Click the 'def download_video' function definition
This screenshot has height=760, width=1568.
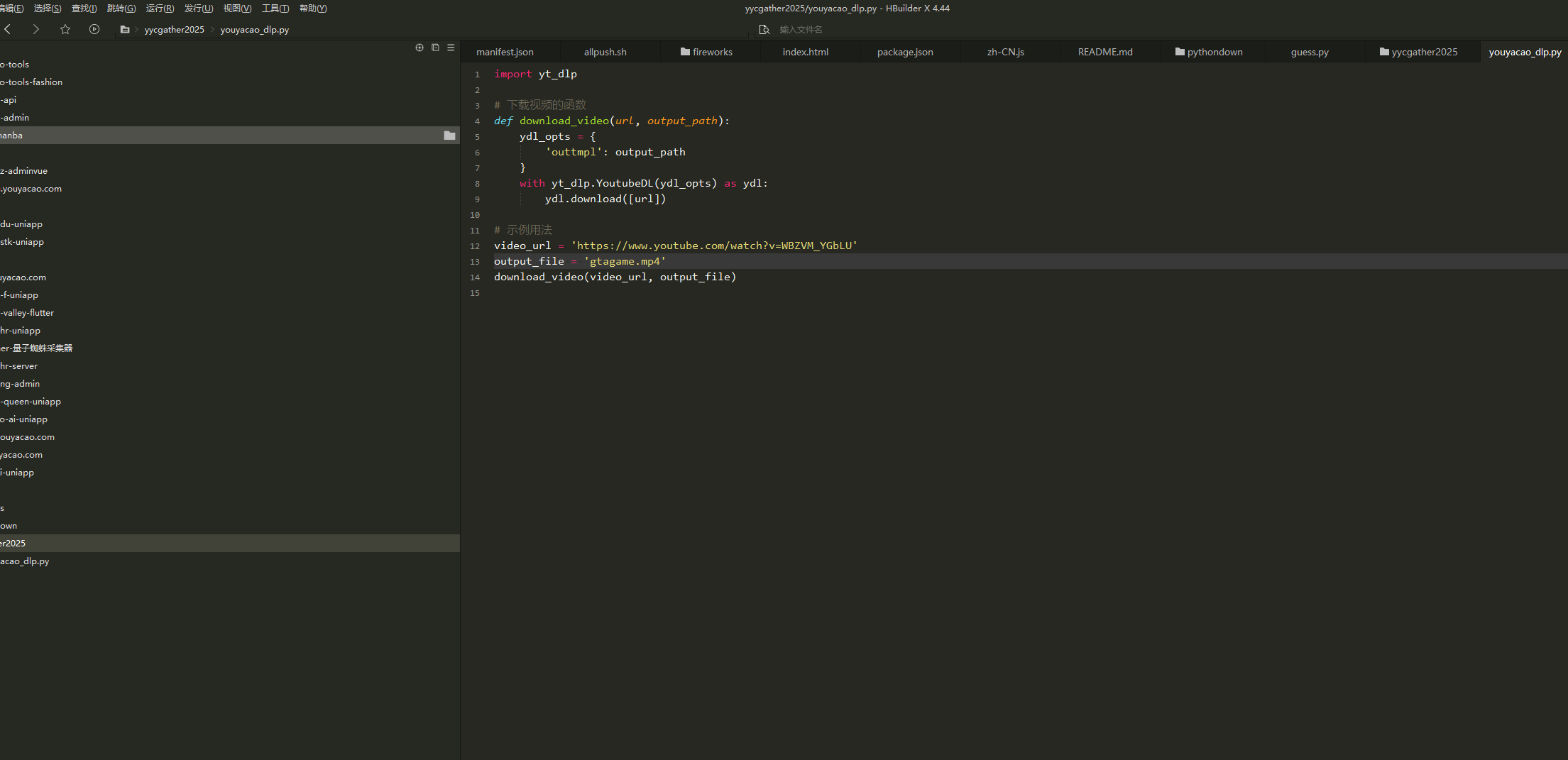click(611, 121)
